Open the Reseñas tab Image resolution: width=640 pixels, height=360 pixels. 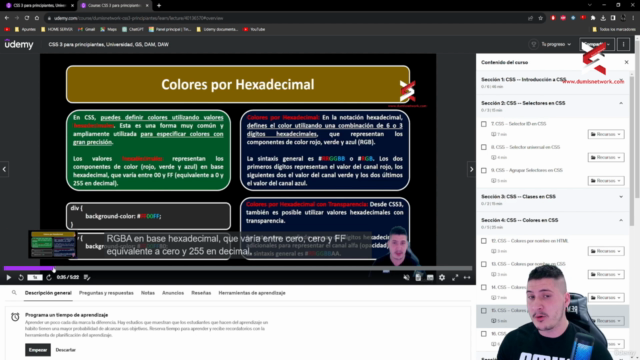click(201, 293)
